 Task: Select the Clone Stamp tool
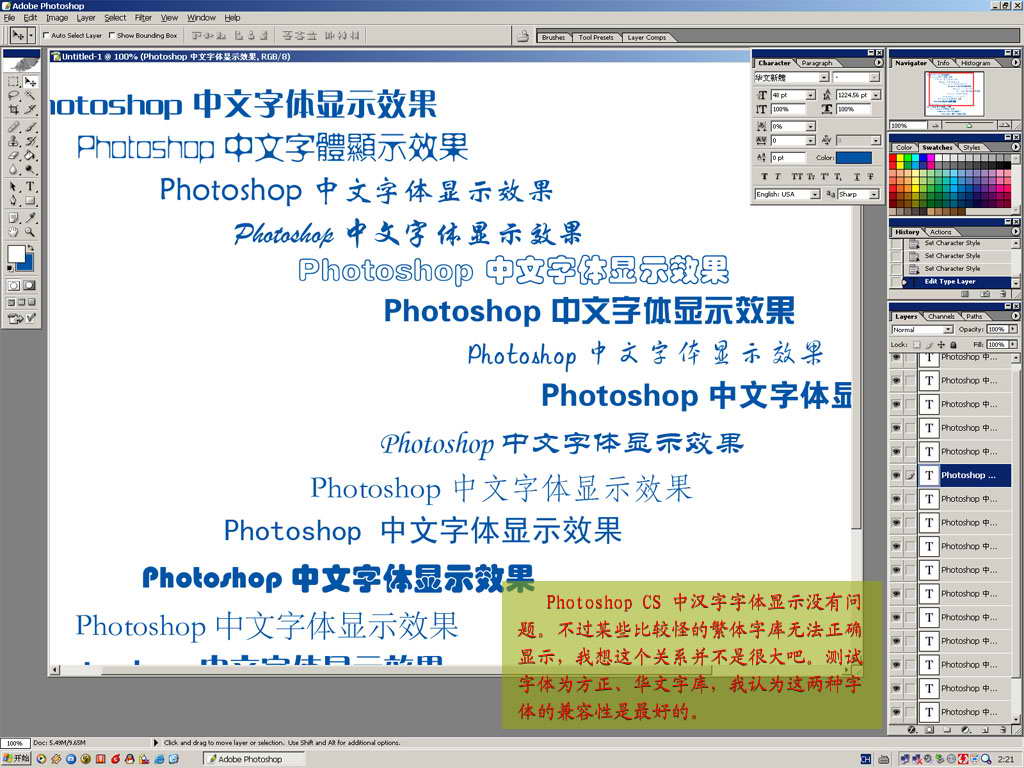[x=13, y=141]
